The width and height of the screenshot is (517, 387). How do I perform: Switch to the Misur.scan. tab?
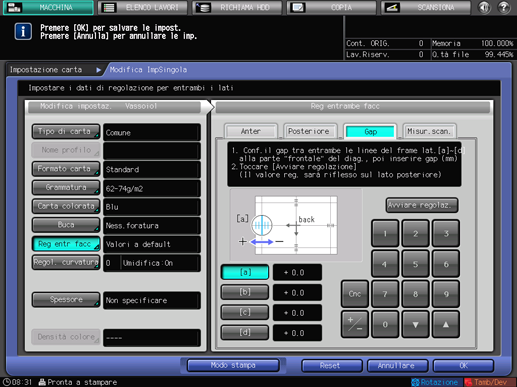click(x=429, y=131)
